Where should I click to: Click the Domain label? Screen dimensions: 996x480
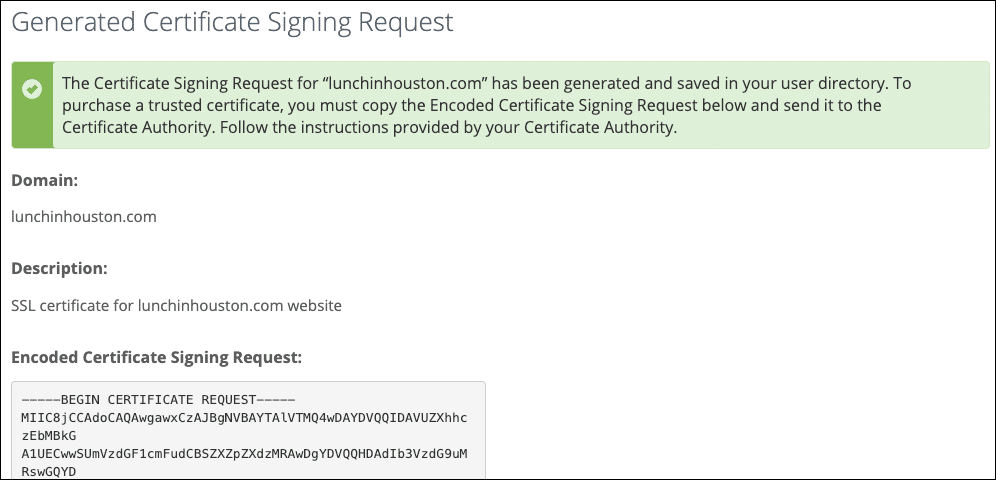pyautogui.click(x=44, y=180)
